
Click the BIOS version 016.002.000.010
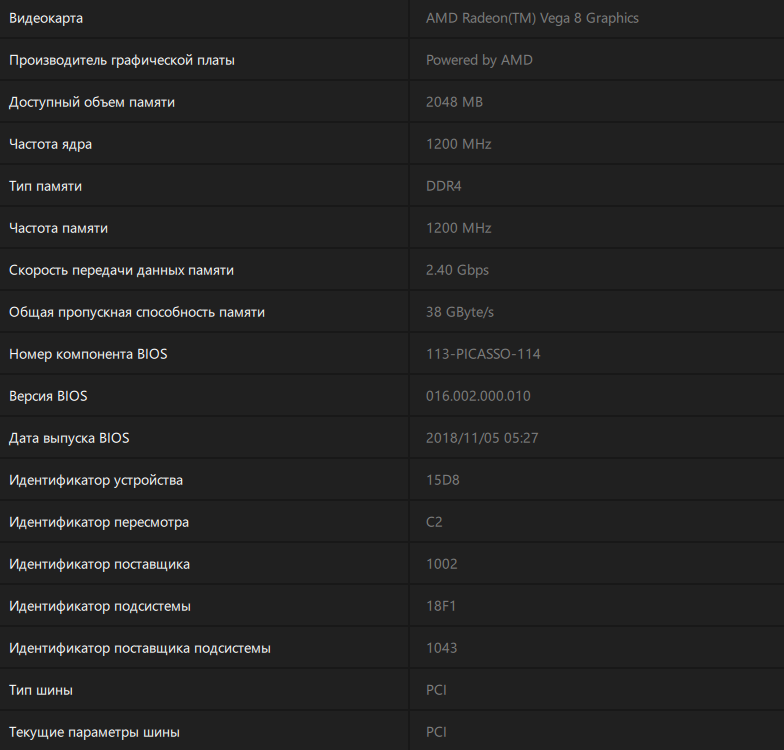tap(478, 396)
